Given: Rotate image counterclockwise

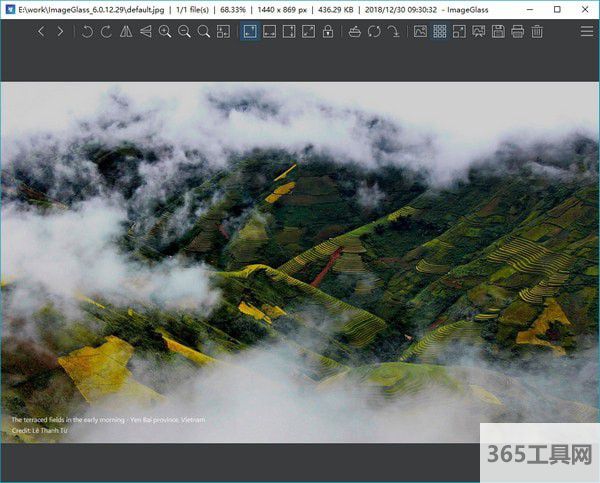Looking at the screenshot, I should [x=87, y=32].
